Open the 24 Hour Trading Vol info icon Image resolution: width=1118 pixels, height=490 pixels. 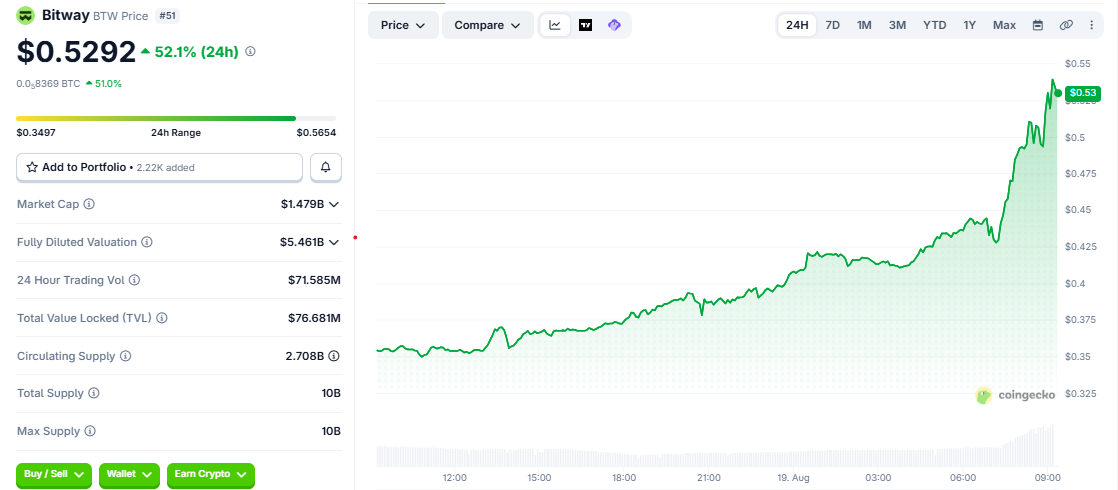tap(134, 280)
